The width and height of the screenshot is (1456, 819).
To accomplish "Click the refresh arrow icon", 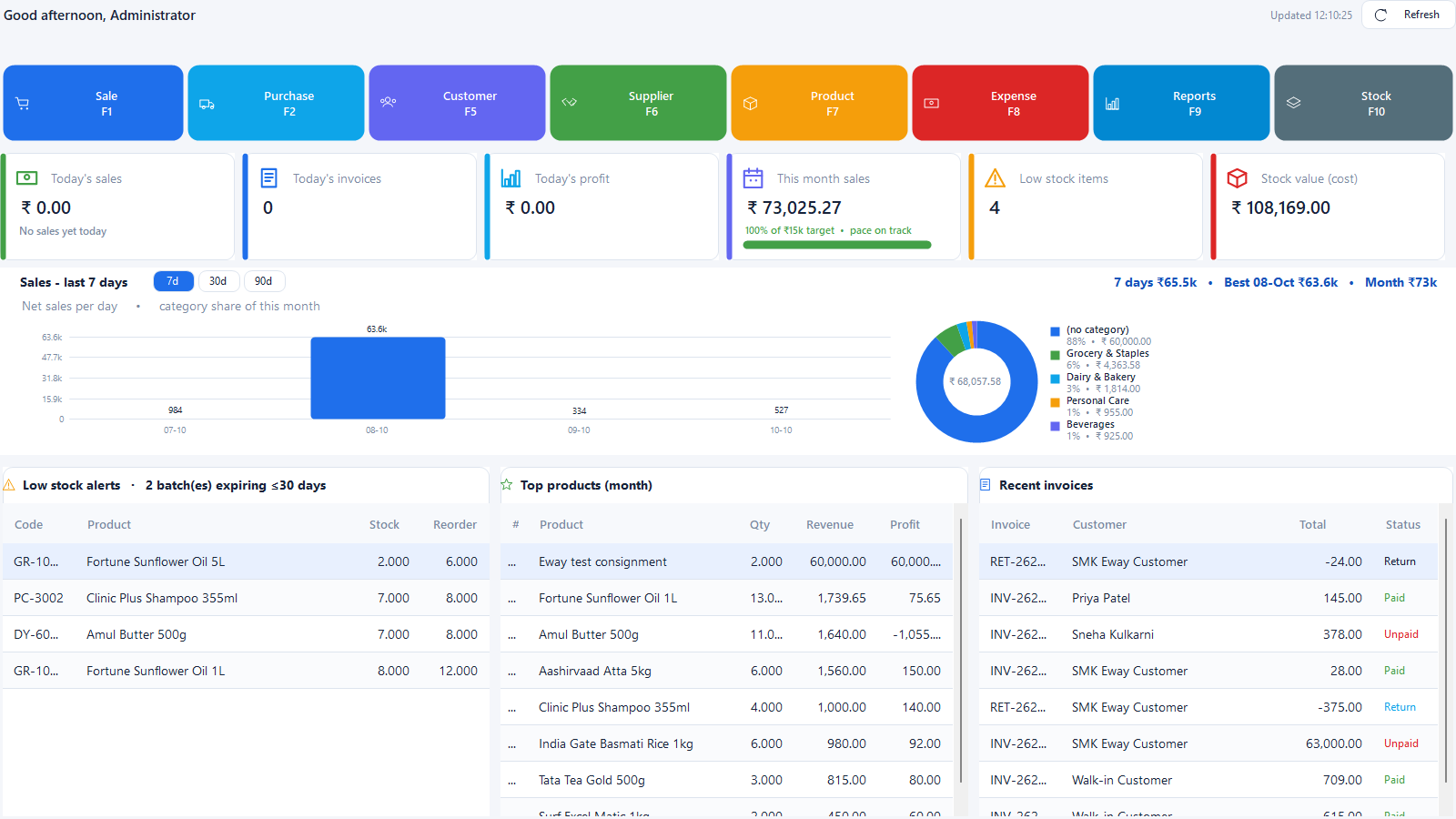I will coord(1380,15).
